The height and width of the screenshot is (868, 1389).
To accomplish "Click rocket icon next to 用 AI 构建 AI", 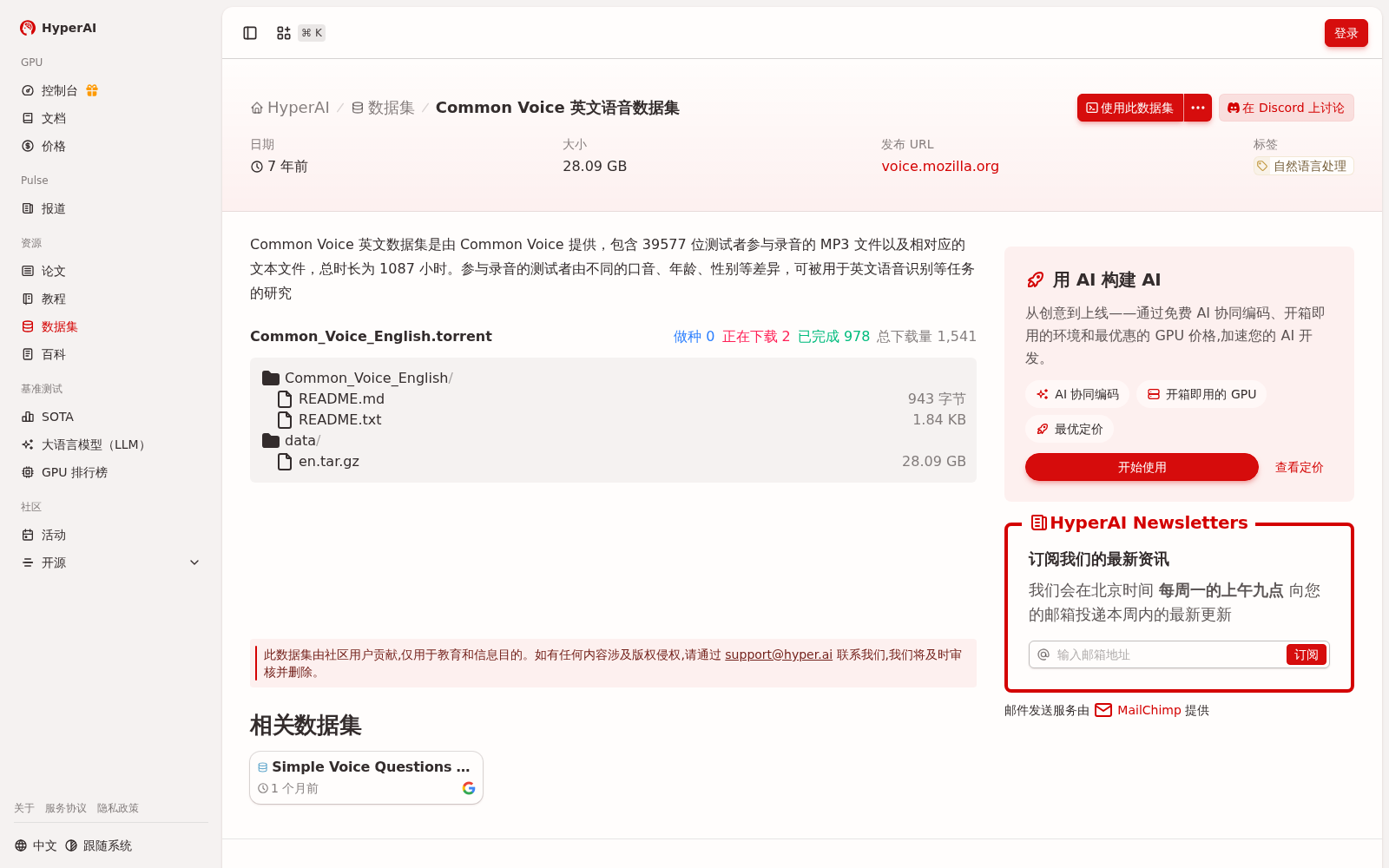I will [1036, 279].
